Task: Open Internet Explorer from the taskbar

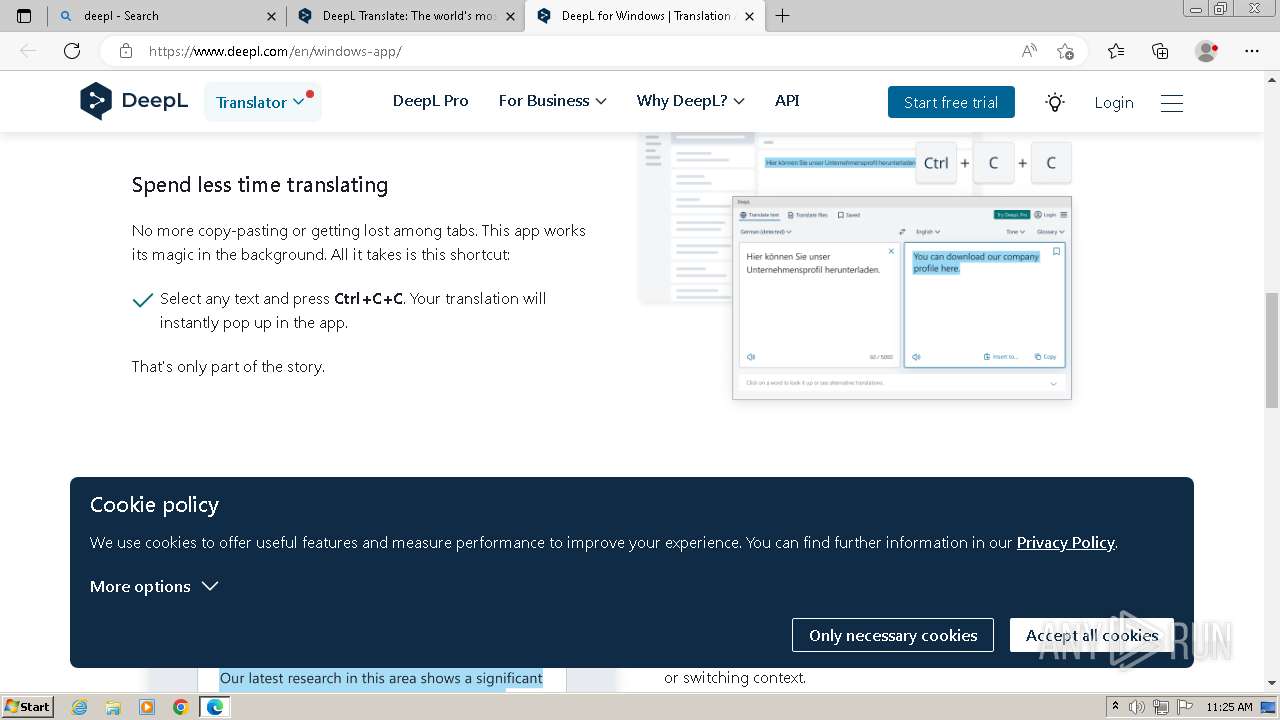Action: click(79, 707)
